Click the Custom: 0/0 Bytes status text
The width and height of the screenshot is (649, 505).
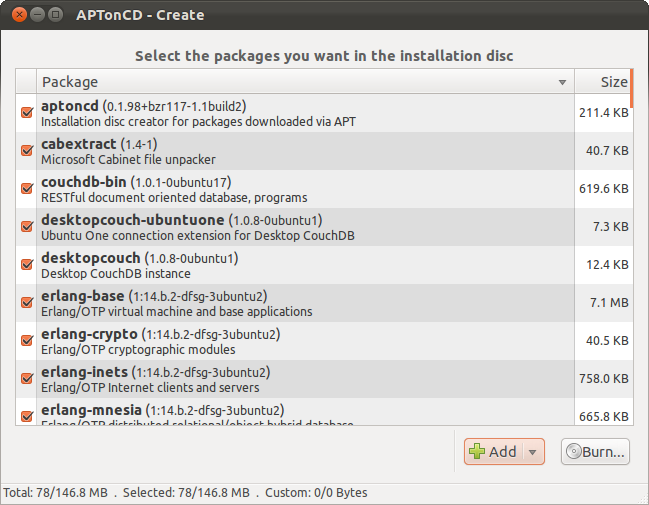coord(316,493)
